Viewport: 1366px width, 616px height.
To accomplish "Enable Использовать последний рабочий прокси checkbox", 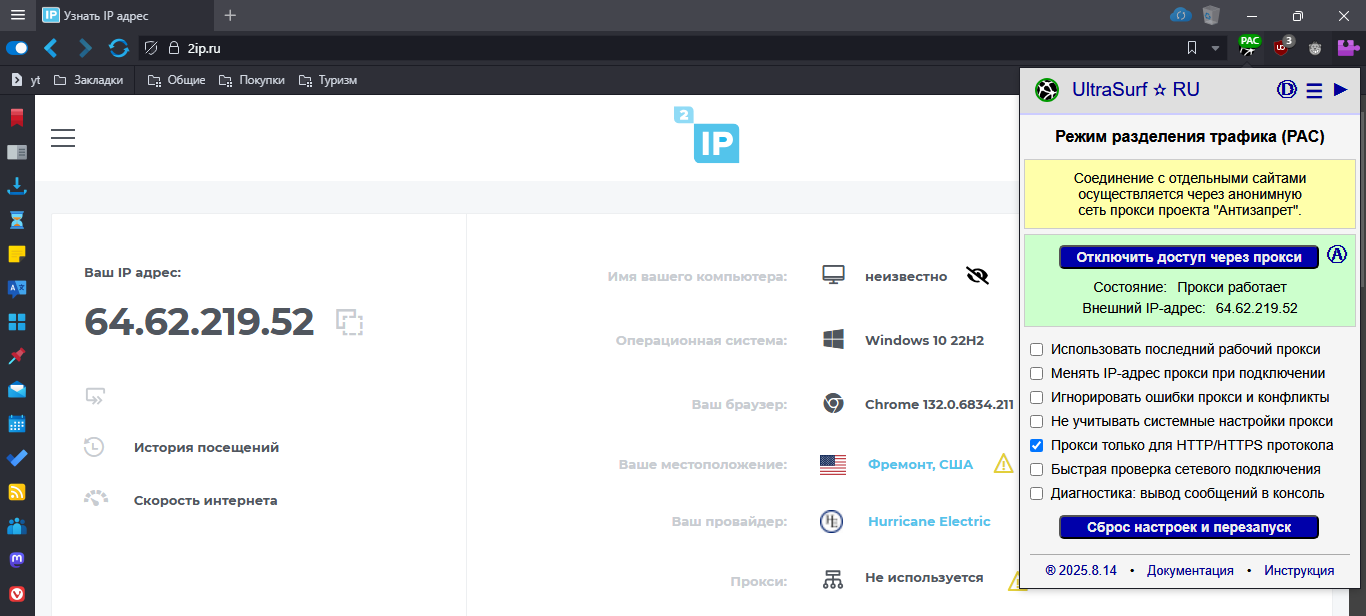I will tap(1037, 349).
